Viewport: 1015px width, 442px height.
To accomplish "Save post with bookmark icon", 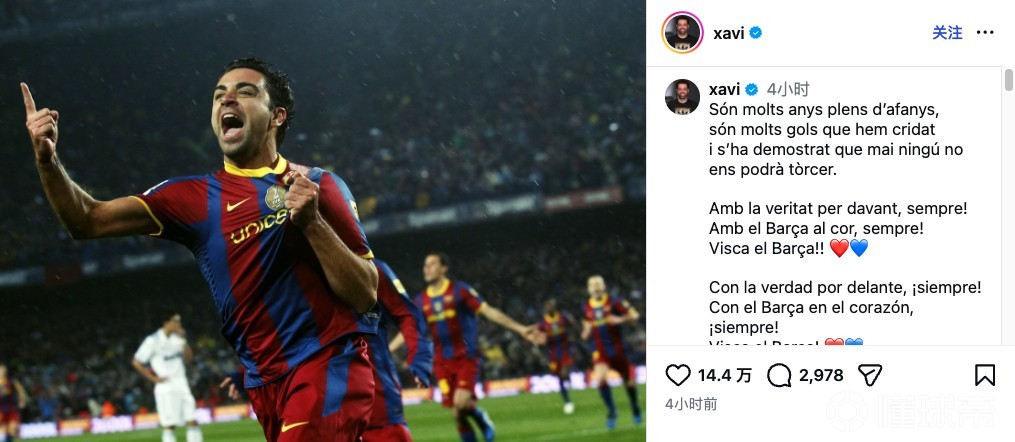I will pos(985,375).
